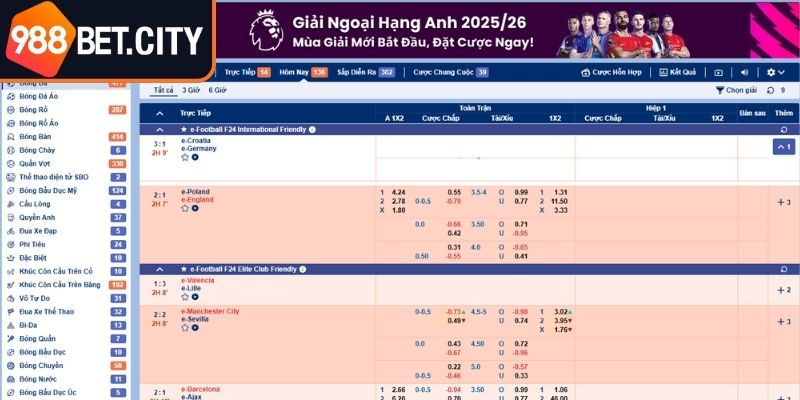Click the Bóng Bàn icon in sidebar
Image resolution: width=800 pixels, height=400 pixels.
point(10,137)
